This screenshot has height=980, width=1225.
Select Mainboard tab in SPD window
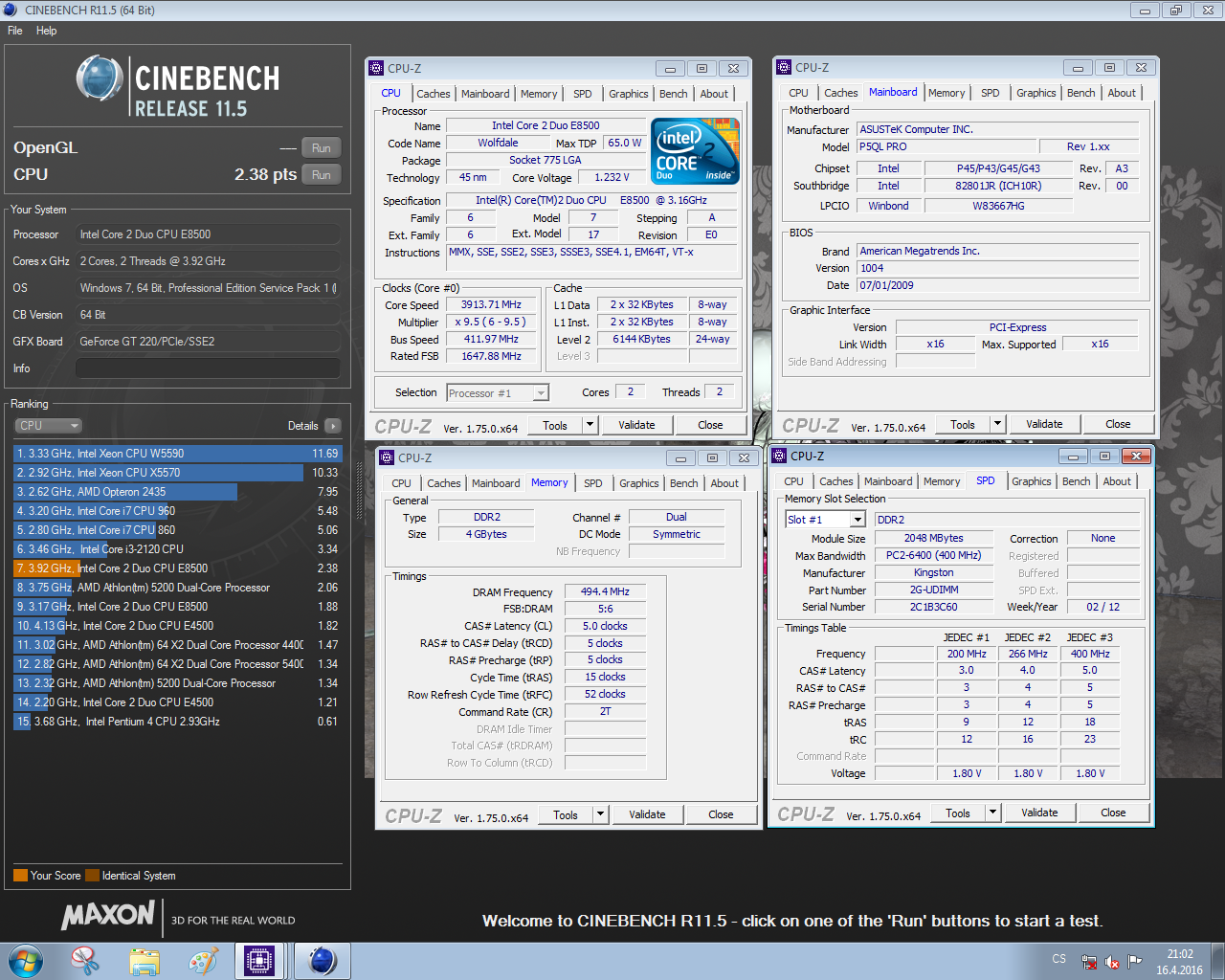click(x=888, y=481)
